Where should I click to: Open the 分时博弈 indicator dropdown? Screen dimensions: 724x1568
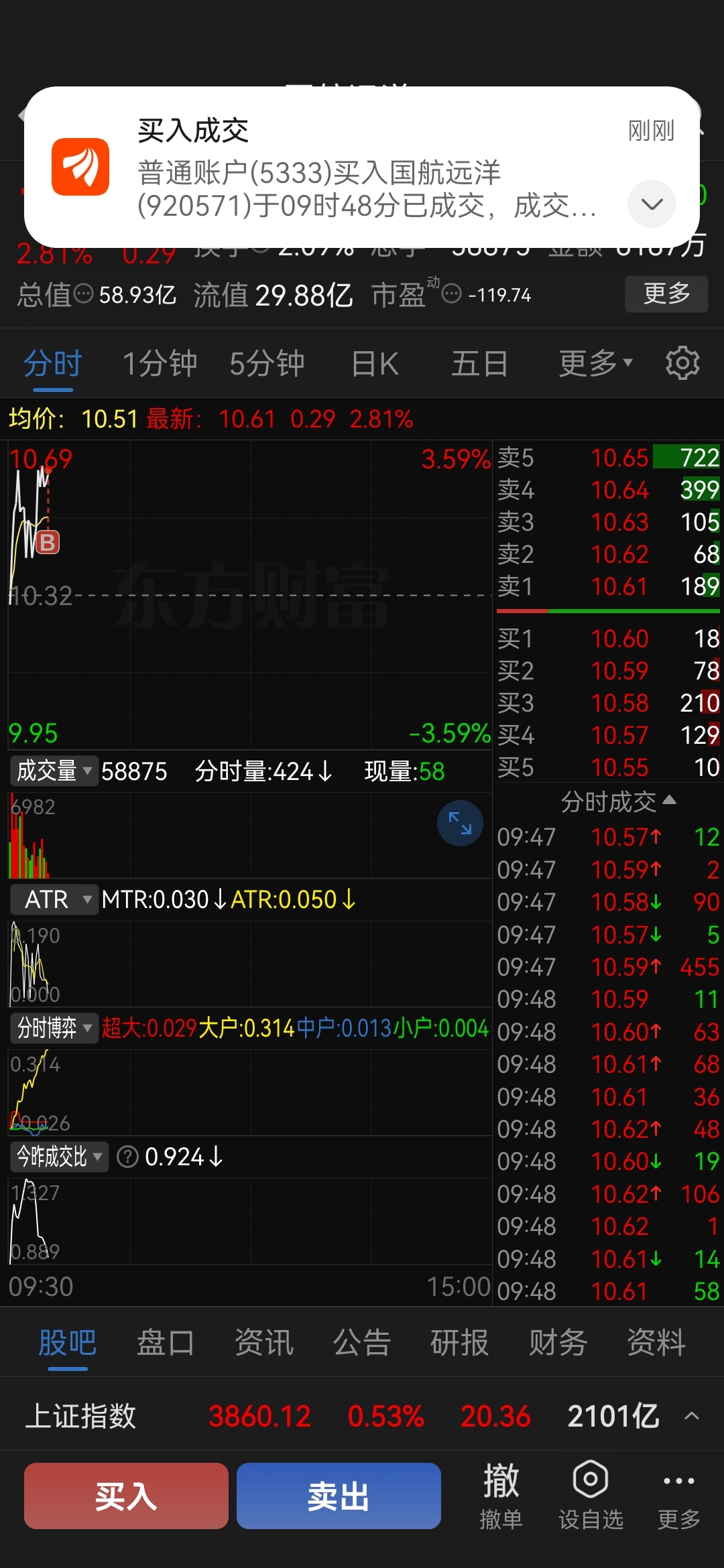54,1028
